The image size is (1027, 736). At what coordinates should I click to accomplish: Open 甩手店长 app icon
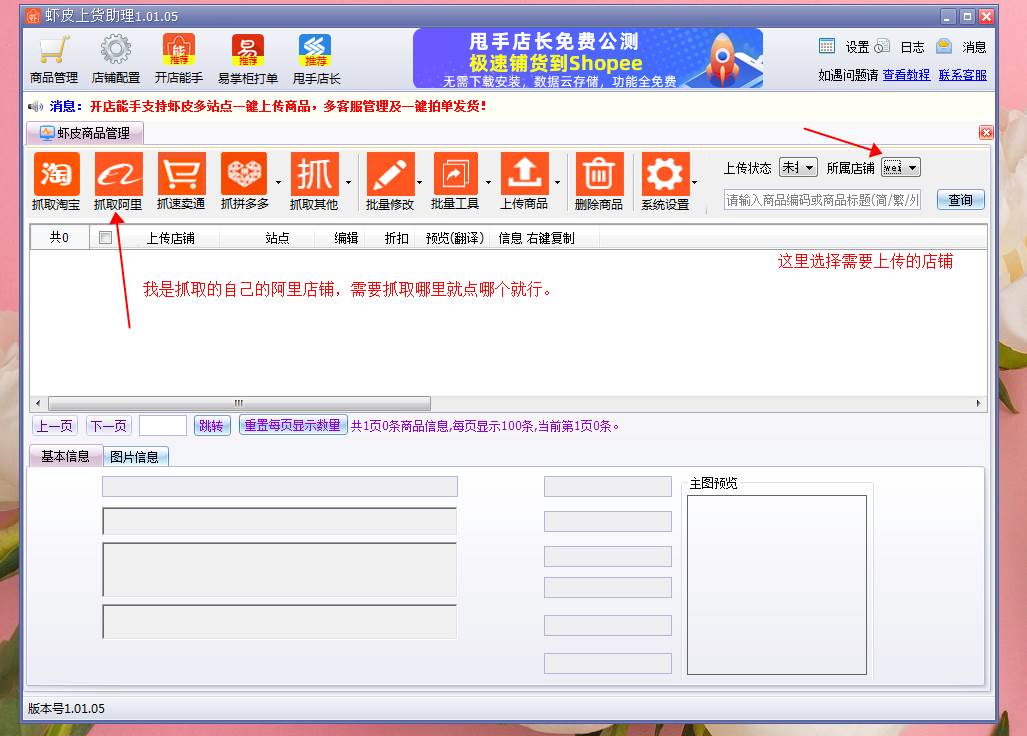click(x=316, y=60)
